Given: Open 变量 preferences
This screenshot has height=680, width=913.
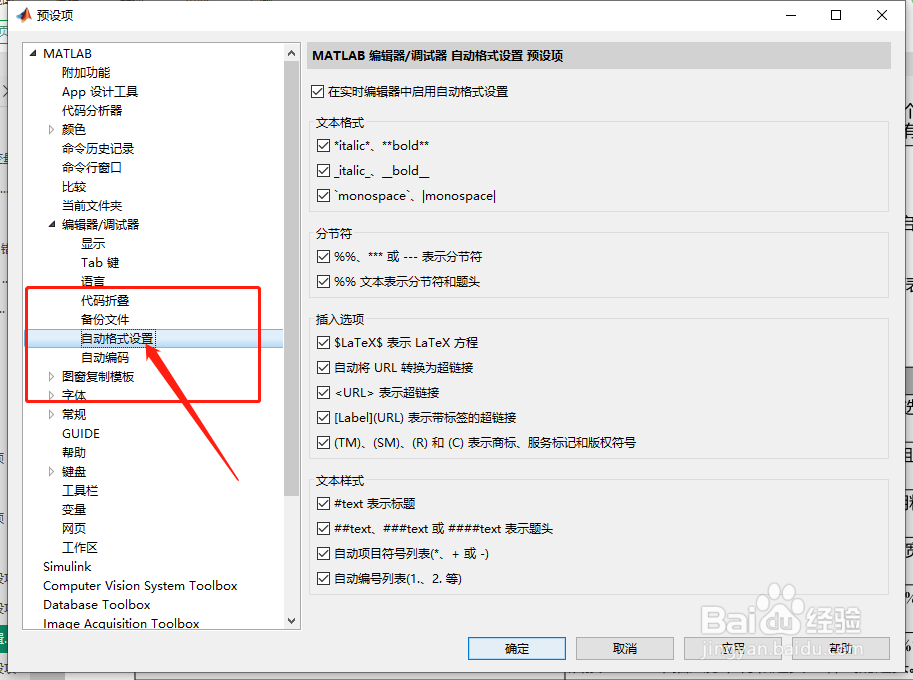Looking at the screenshot, I should pos(74,509).
